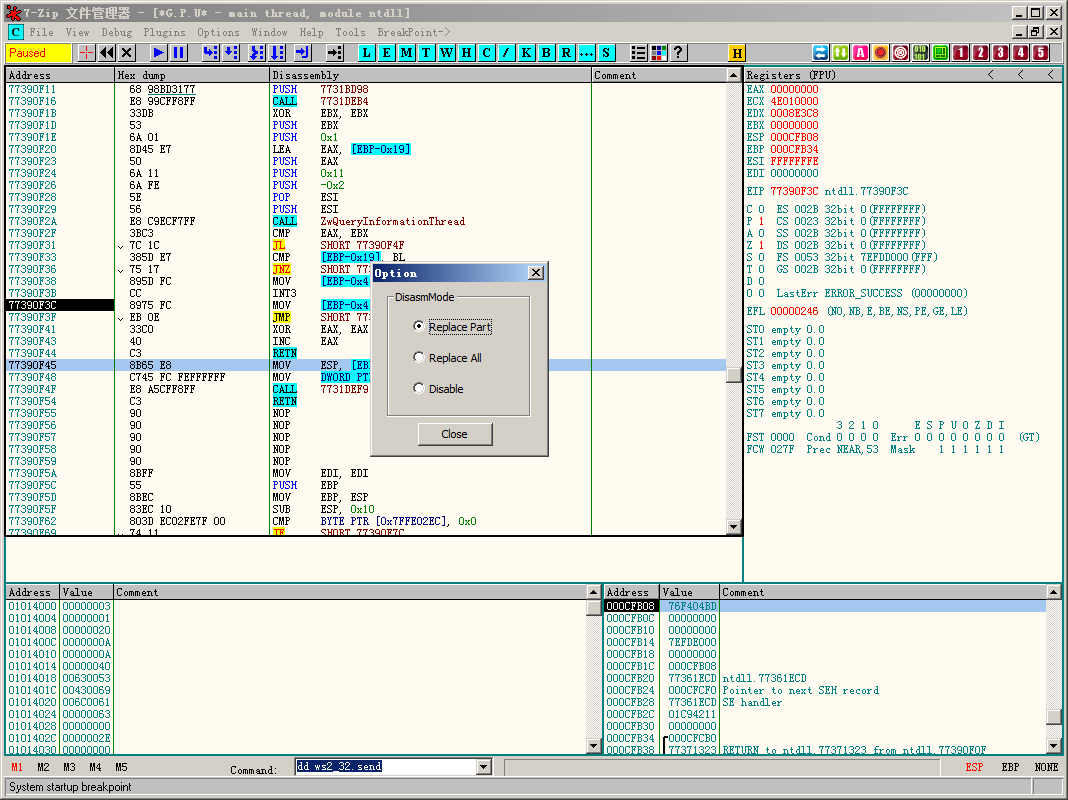
Task: Open the BreakPoint-> menu
Action: click(413, 32)
